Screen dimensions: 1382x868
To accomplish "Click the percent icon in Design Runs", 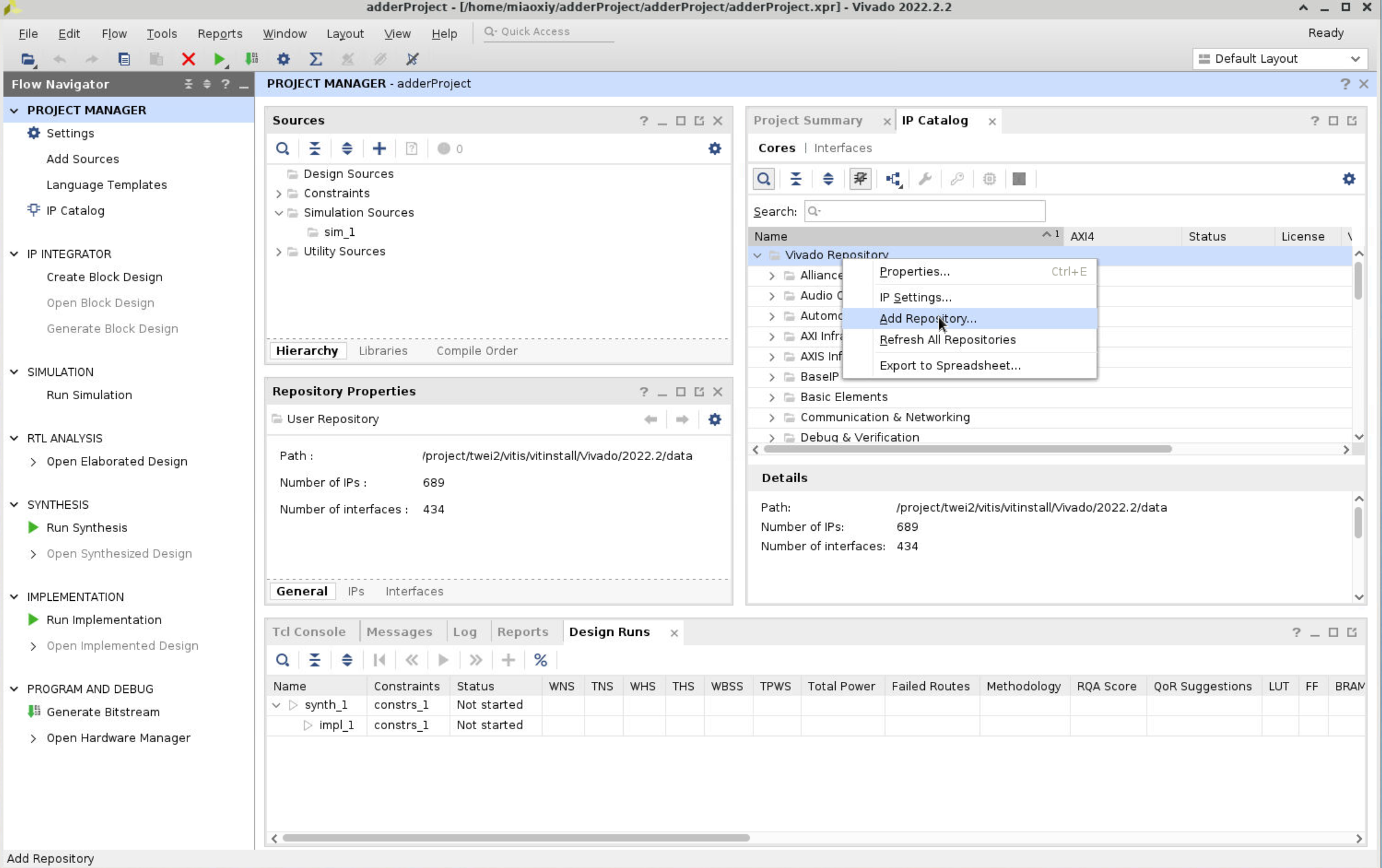I will click(x=541, y=660).
